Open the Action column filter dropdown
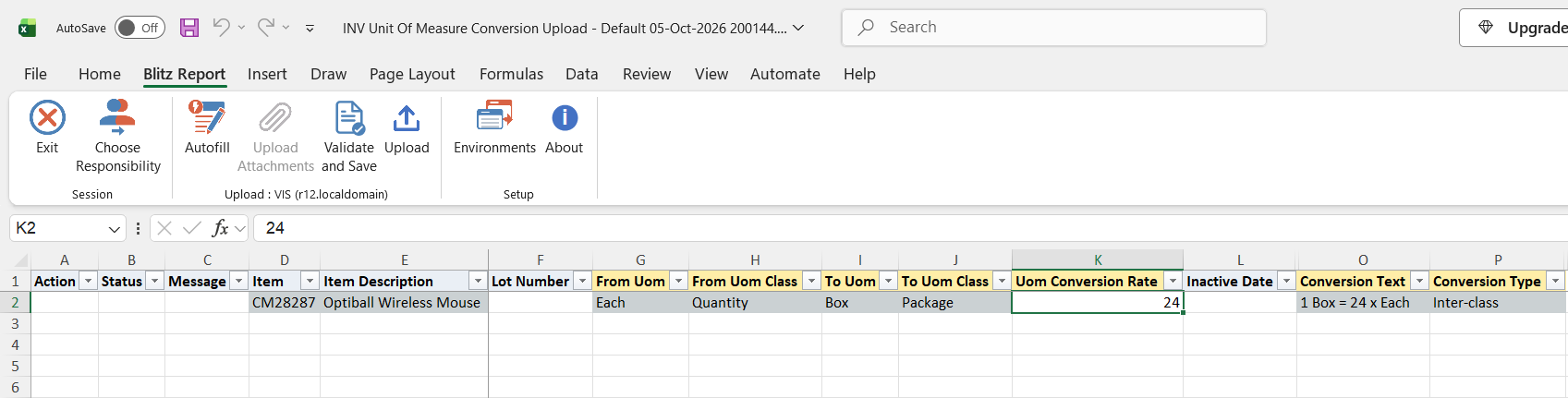Viewport: 1568px width, 398px height. coord(89,281)
